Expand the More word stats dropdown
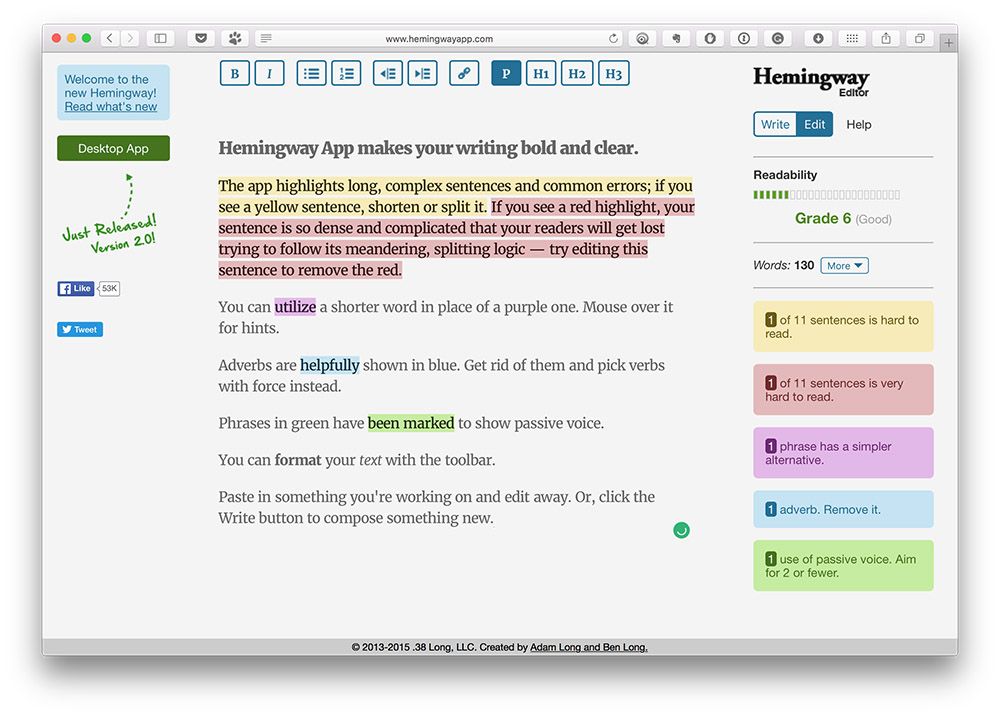This screenshot has width=1000, height=716. coord(844,266)
